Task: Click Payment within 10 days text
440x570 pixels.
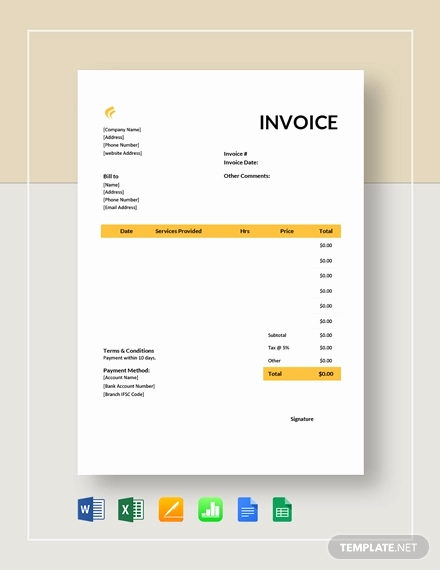Action: pyautogui.click(x=129, y=358)
